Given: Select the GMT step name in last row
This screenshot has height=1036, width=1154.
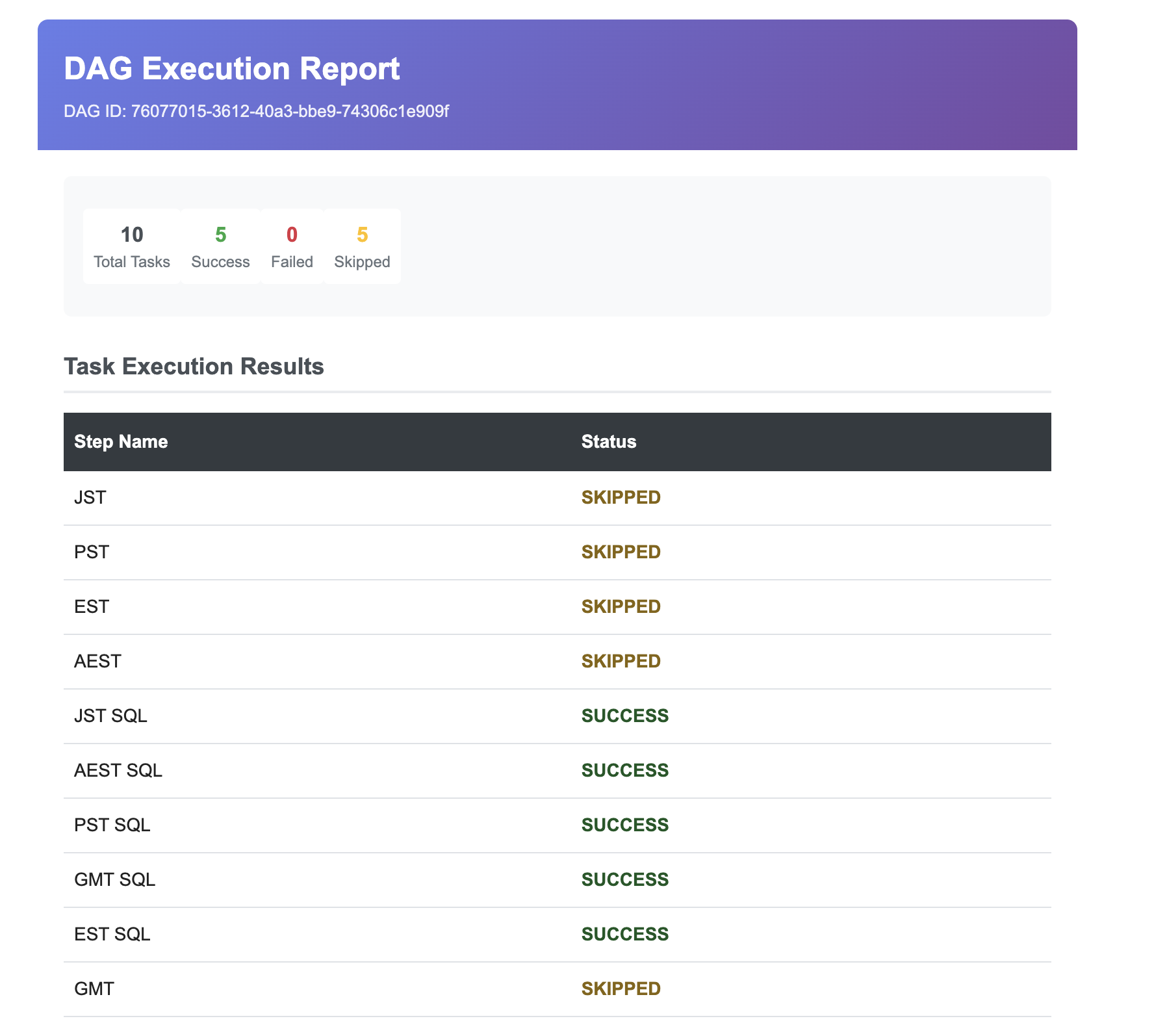Looking at the screenshot, I should (94, 989).
